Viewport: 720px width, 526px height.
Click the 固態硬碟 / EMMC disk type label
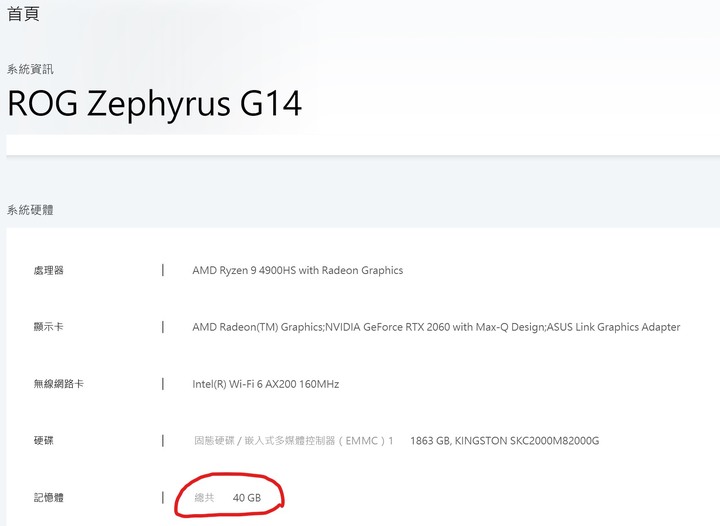pyautogui.click(x=293, y=441)
